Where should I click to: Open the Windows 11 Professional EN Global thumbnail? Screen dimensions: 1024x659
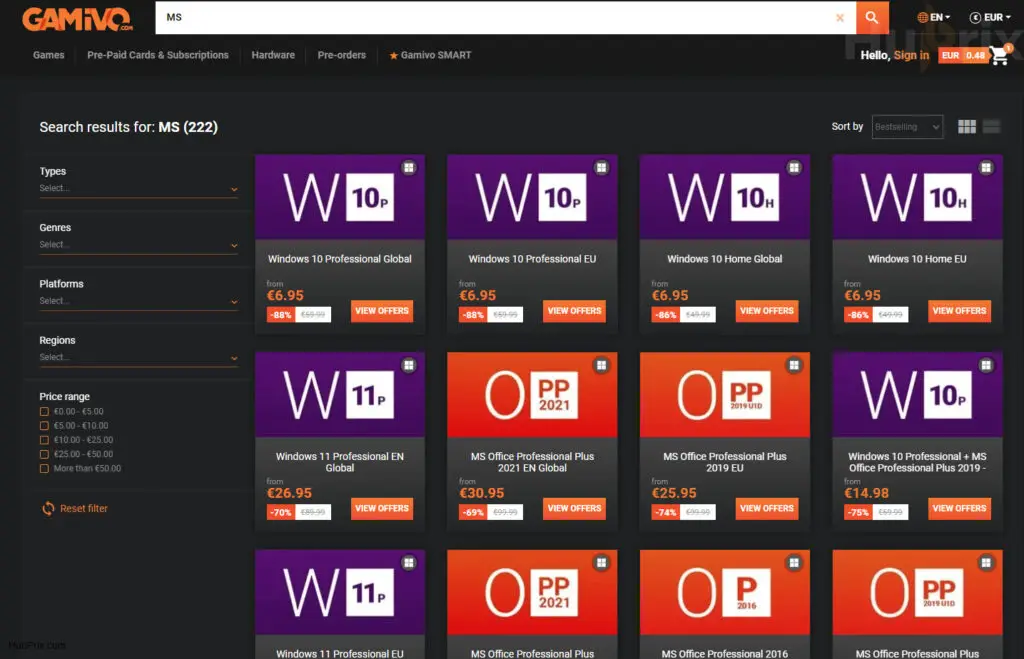[x=340, y=394]
